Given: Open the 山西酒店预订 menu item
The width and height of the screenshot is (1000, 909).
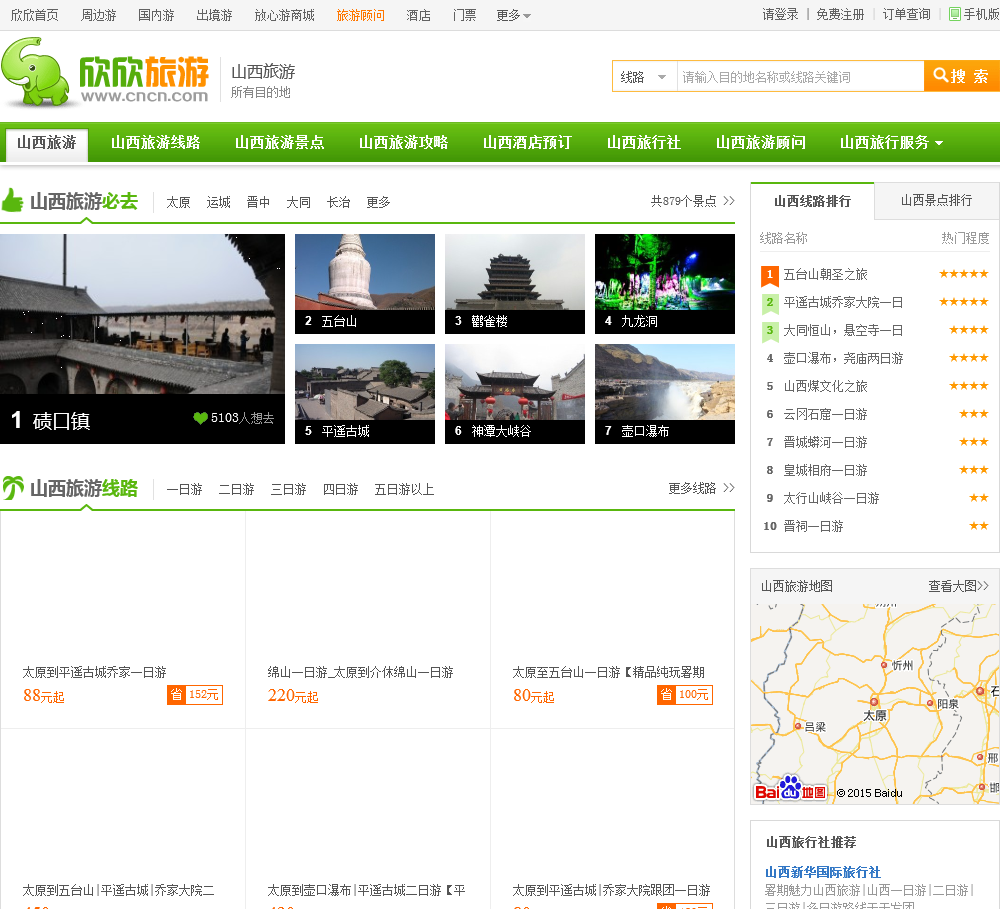Looking at the screenshot, I should pos(527,143).
